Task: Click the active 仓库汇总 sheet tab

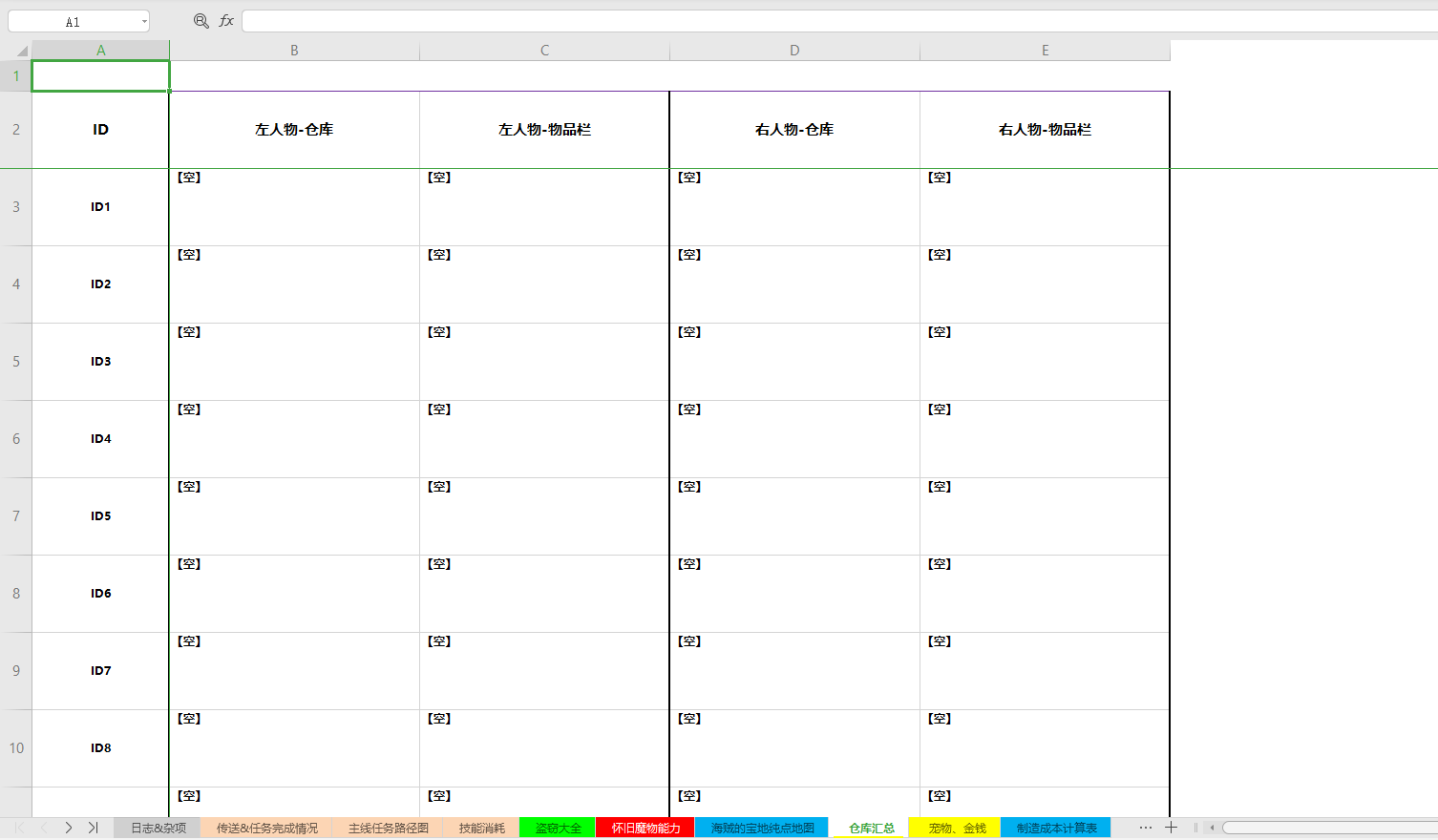Action: pyautogui.click(x=871, y=828)
